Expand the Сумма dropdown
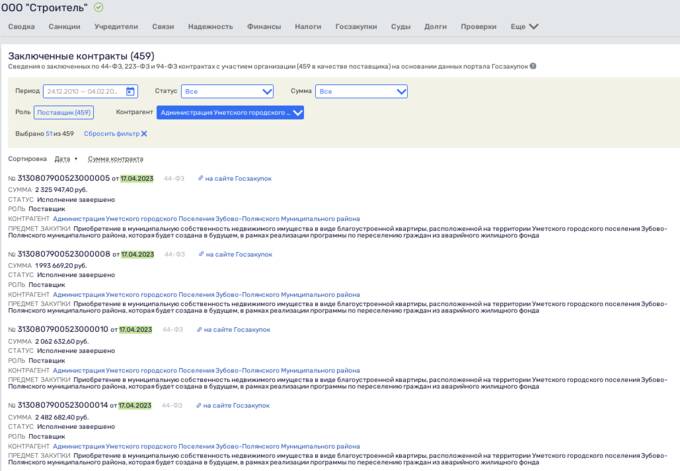 [x=361, y=92]
